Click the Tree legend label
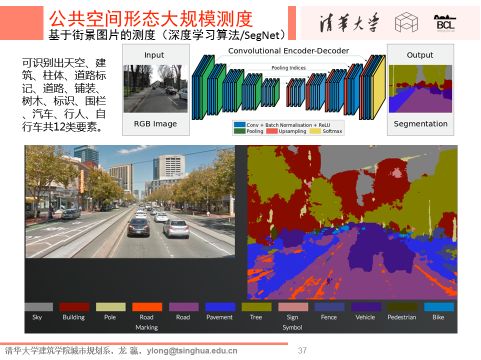Image resolution: width=481 pixels, height=360 pixels. click(256, 317)
